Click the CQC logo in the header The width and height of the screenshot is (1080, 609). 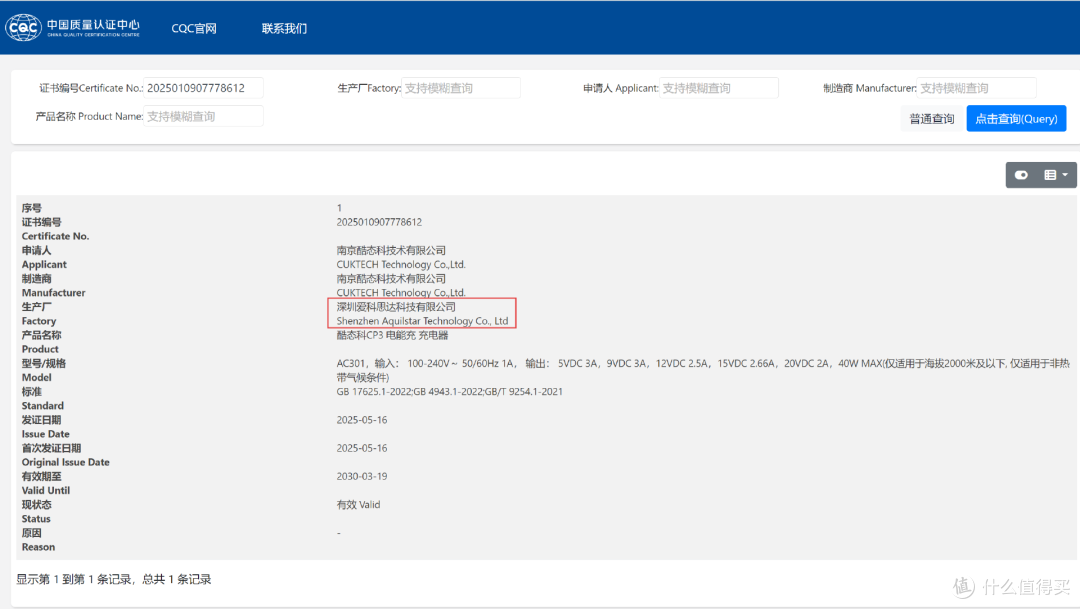point(73,28)
